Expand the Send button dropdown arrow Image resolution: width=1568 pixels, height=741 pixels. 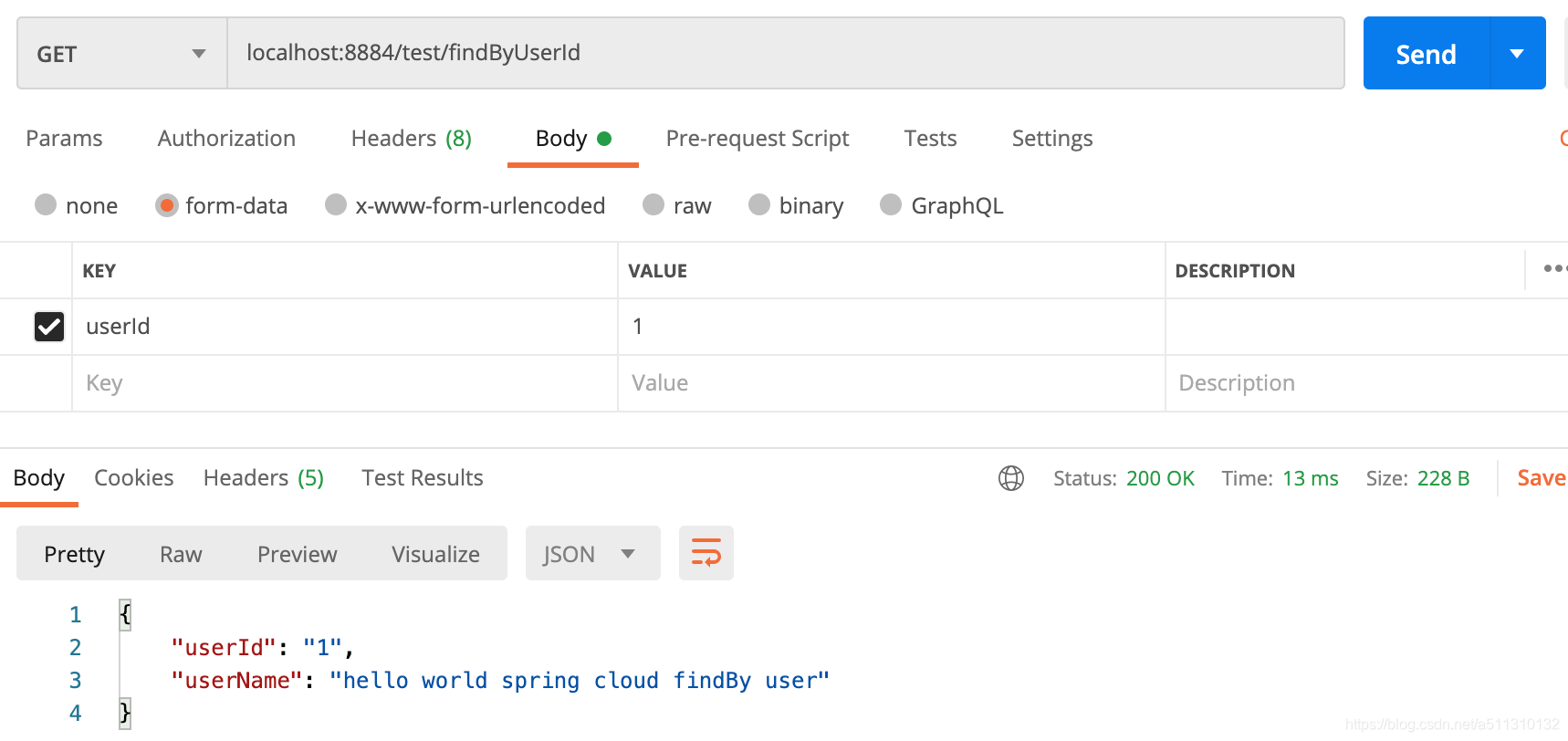click(1517, 53)
